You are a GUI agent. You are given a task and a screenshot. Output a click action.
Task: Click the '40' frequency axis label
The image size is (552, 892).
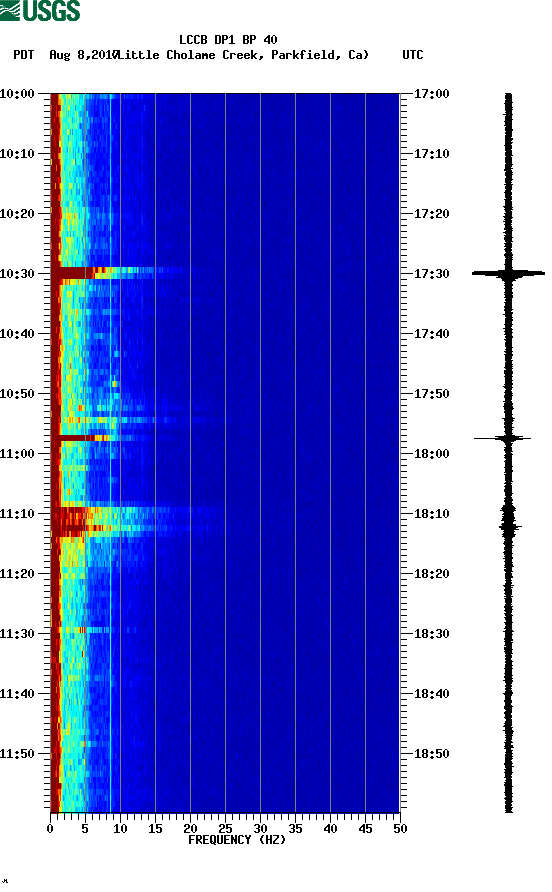331,829
